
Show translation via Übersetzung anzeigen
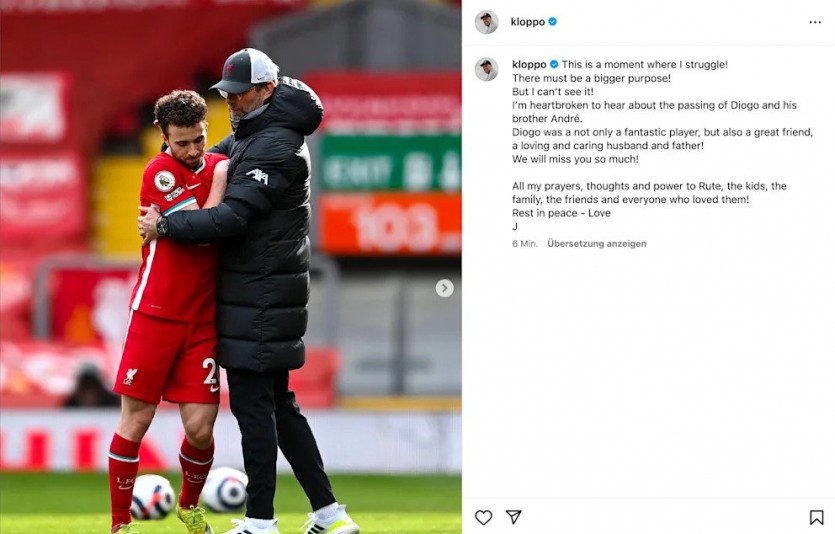(x=596, y=243)
